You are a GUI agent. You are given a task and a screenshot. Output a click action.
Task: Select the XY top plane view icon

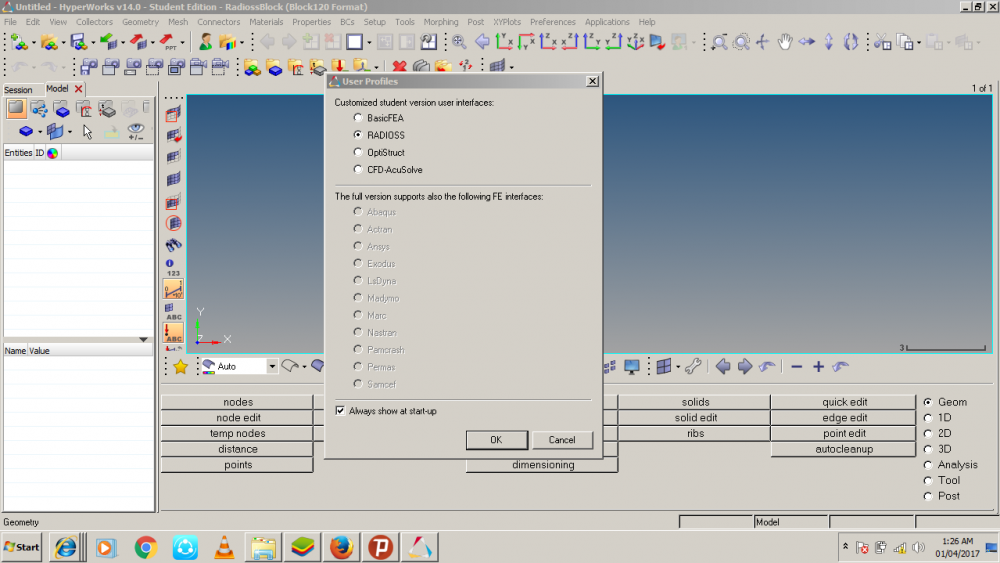coord(504,42)
